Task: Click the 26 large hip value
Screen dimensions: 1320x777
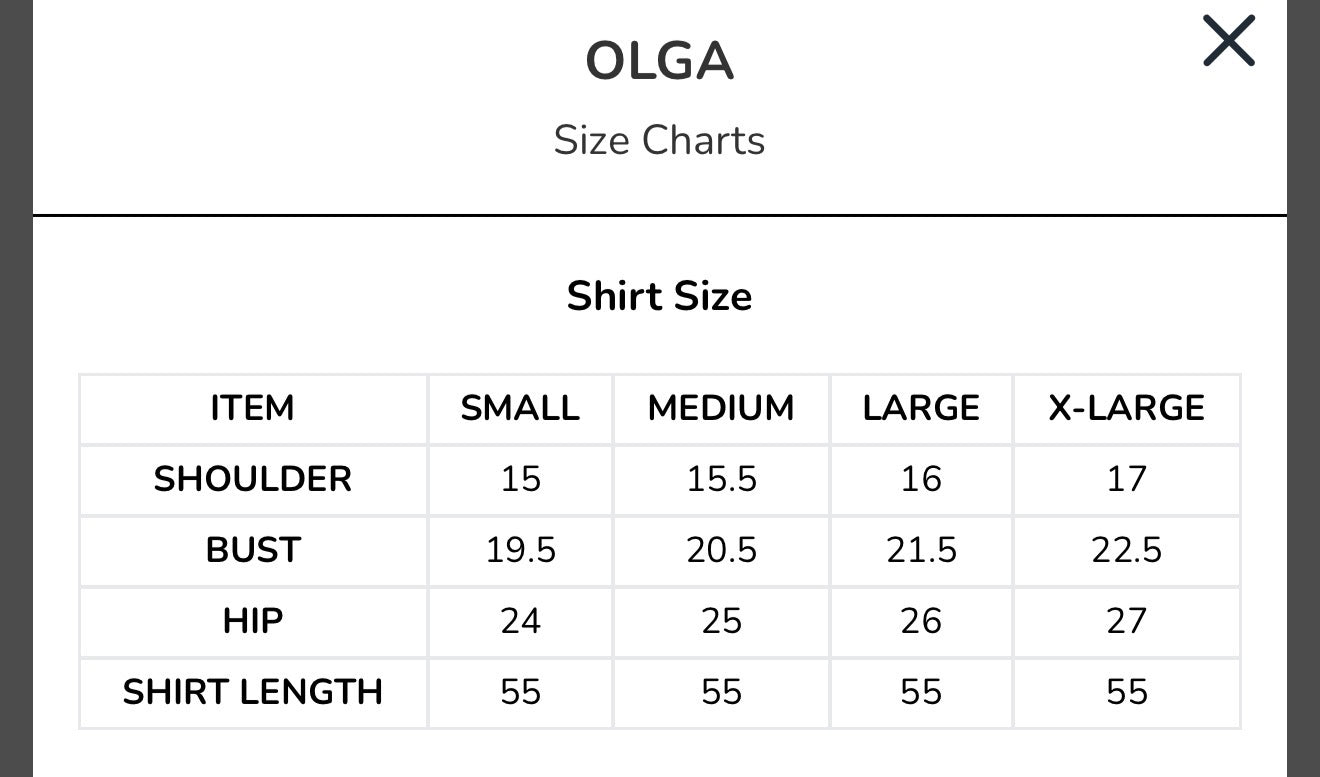Action: (921, 621)
